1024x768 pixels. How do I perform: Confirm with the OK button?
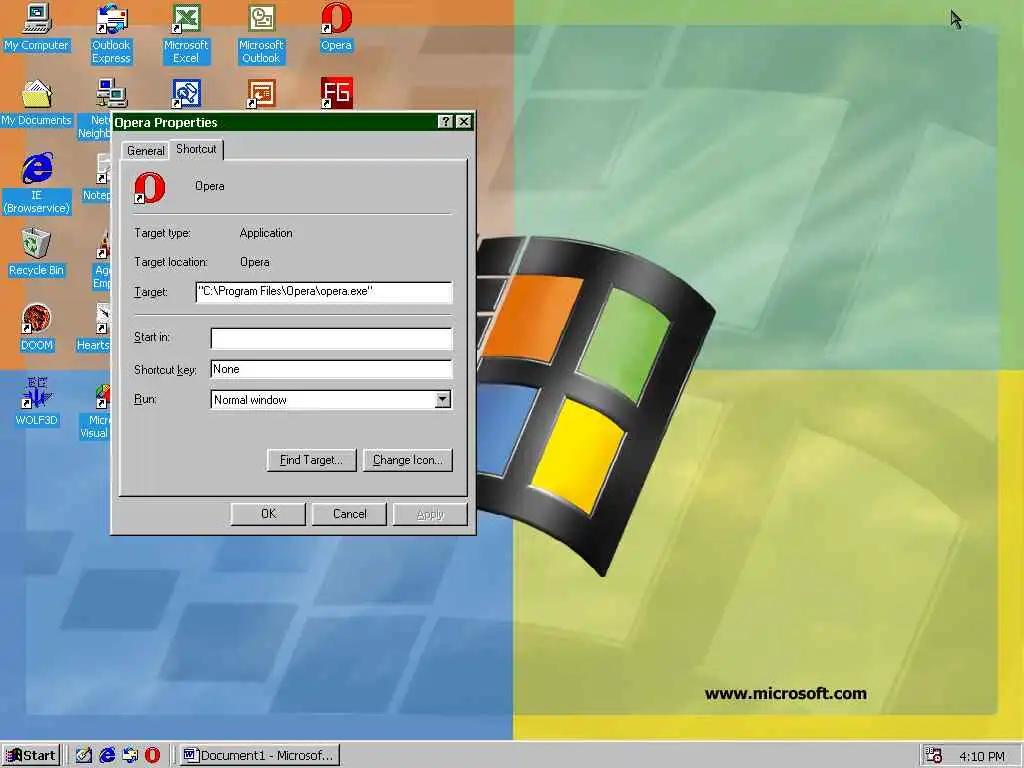[x=268, y=514]
